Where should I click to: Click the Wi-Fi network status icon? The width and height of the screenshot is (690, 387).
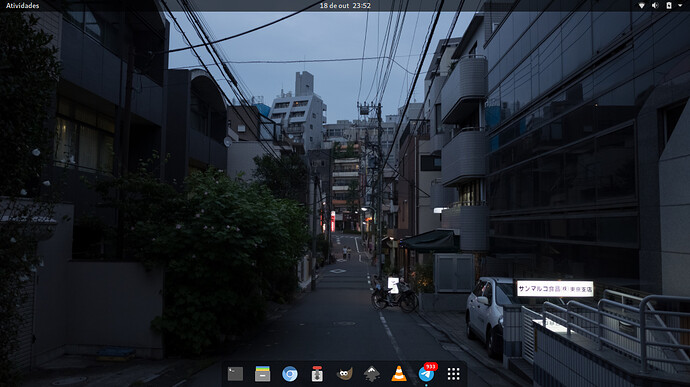[642, 6]
